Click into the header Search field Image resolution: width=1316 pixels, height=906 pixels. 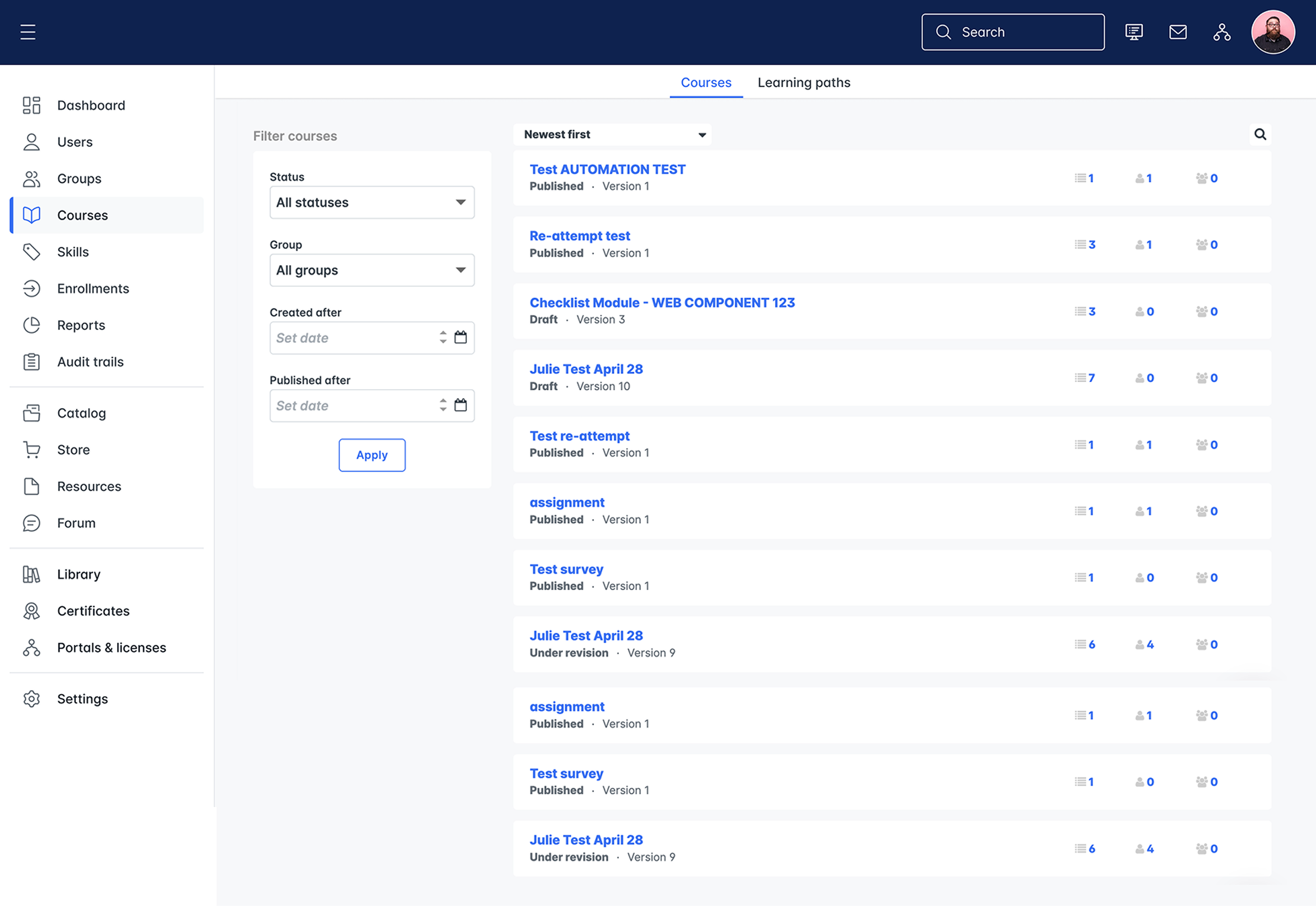1012,32
